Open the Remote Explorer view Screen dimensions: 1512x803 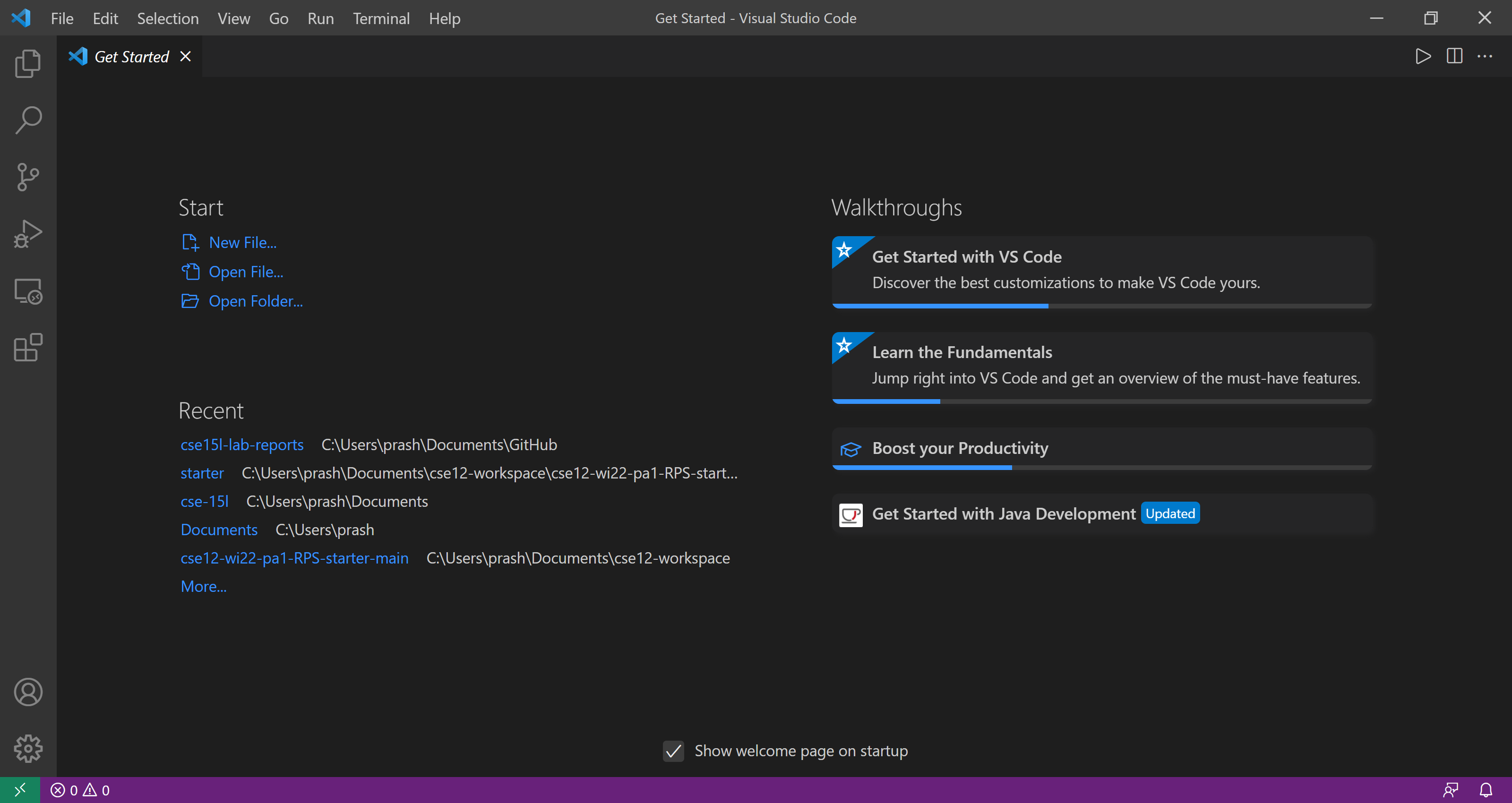pos(27,290)
